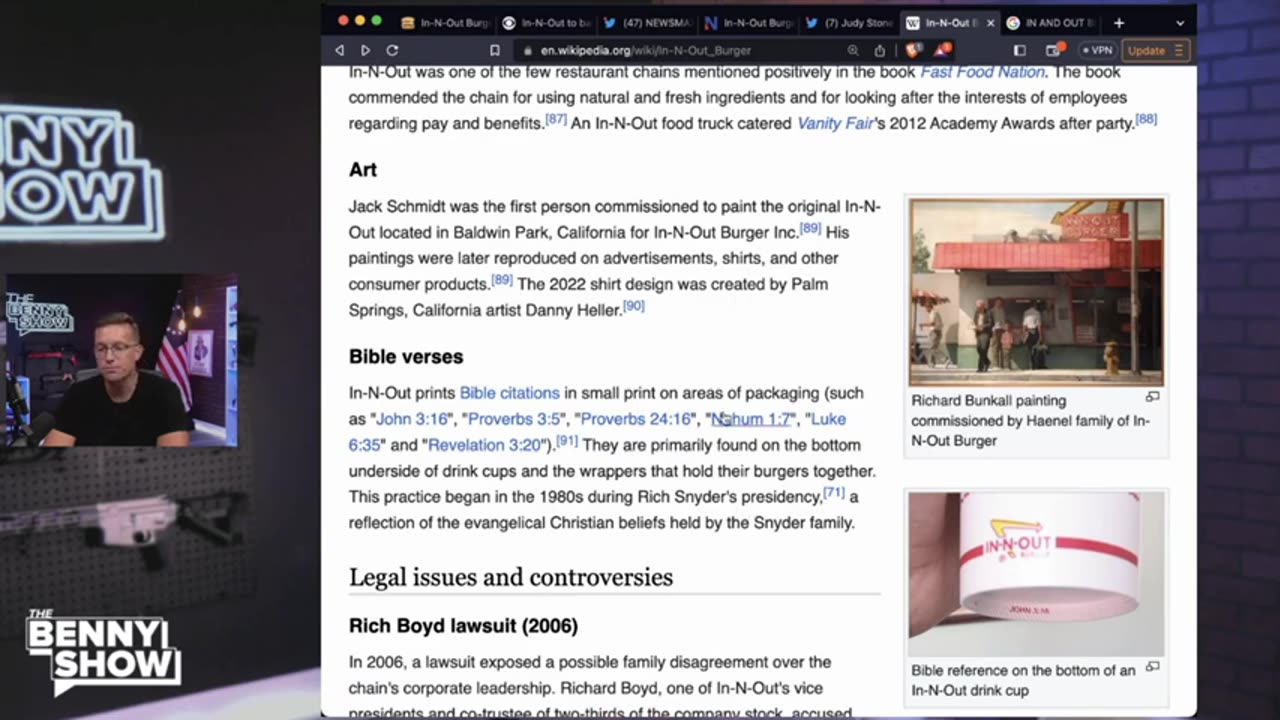1280x720 pixels.
Task: Switch to the IN AND OUT Google tab
Action: coord(1051,22)
